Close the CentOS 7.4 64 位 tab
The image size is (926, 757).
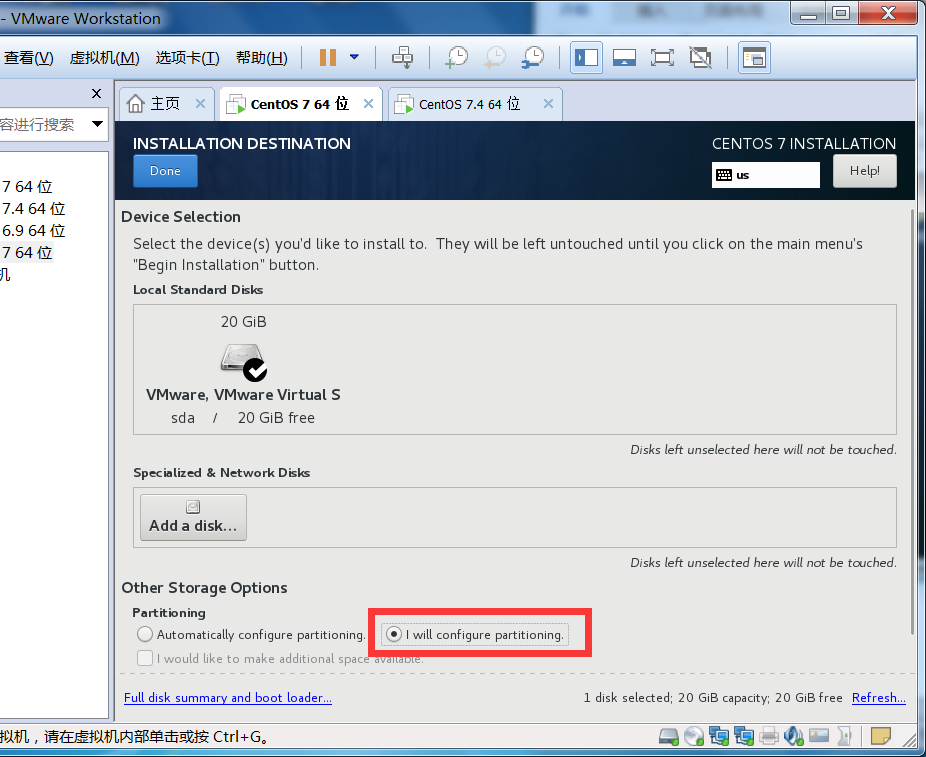549,104
